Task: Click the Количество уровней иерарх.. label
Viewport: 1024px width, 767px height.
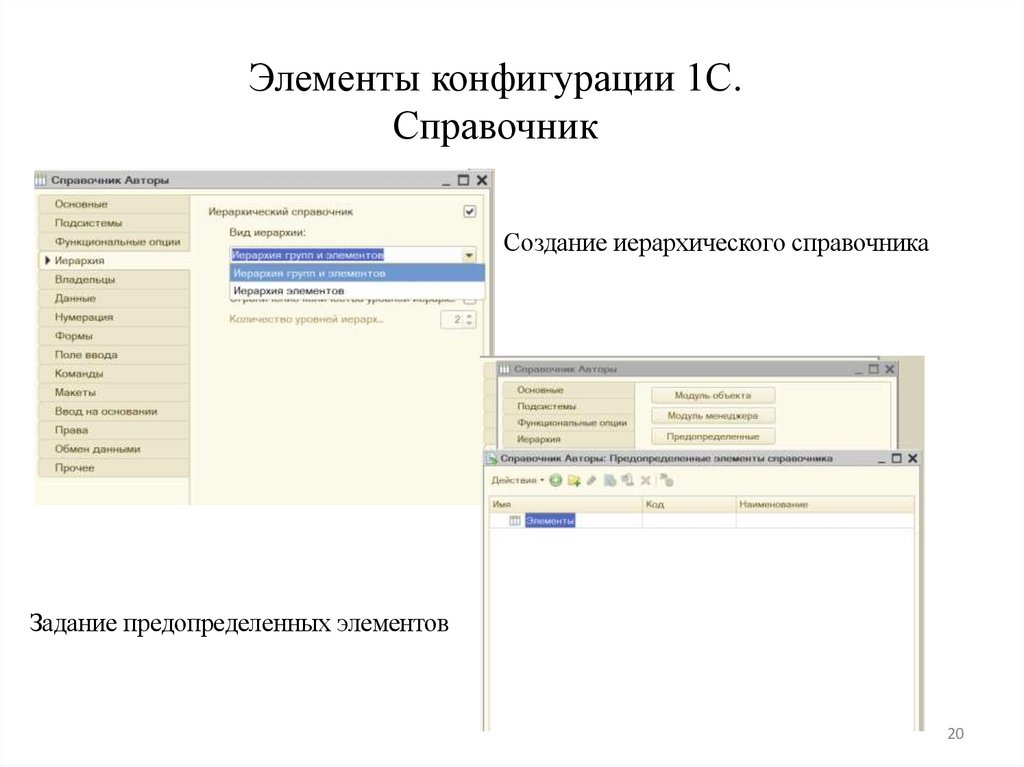Action: (306, 319)
